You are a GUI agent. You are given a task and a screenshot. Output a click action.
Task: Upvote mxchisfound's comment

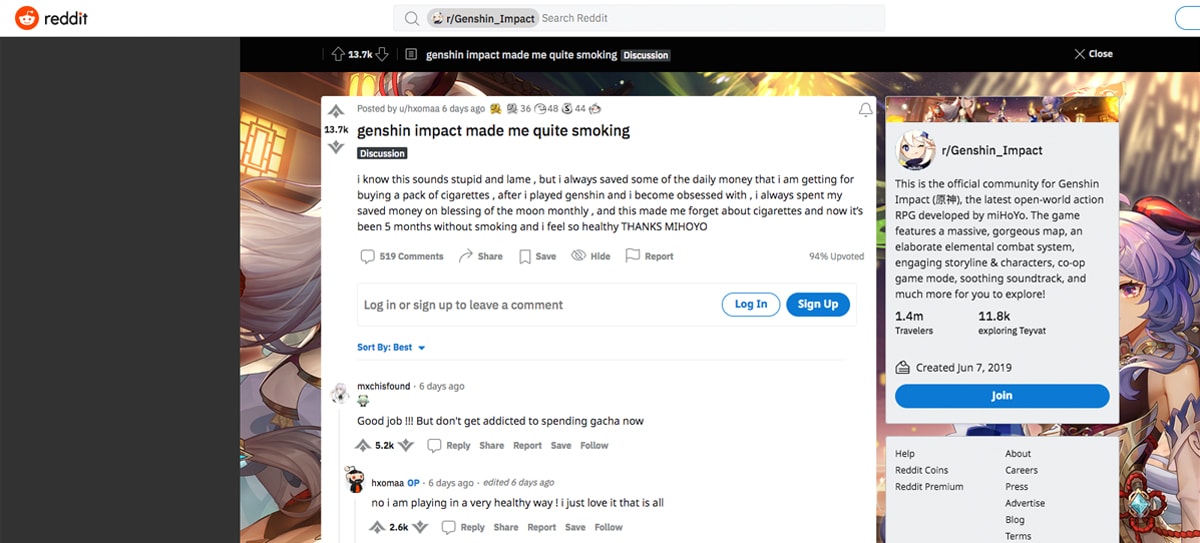tap(363, 445)
